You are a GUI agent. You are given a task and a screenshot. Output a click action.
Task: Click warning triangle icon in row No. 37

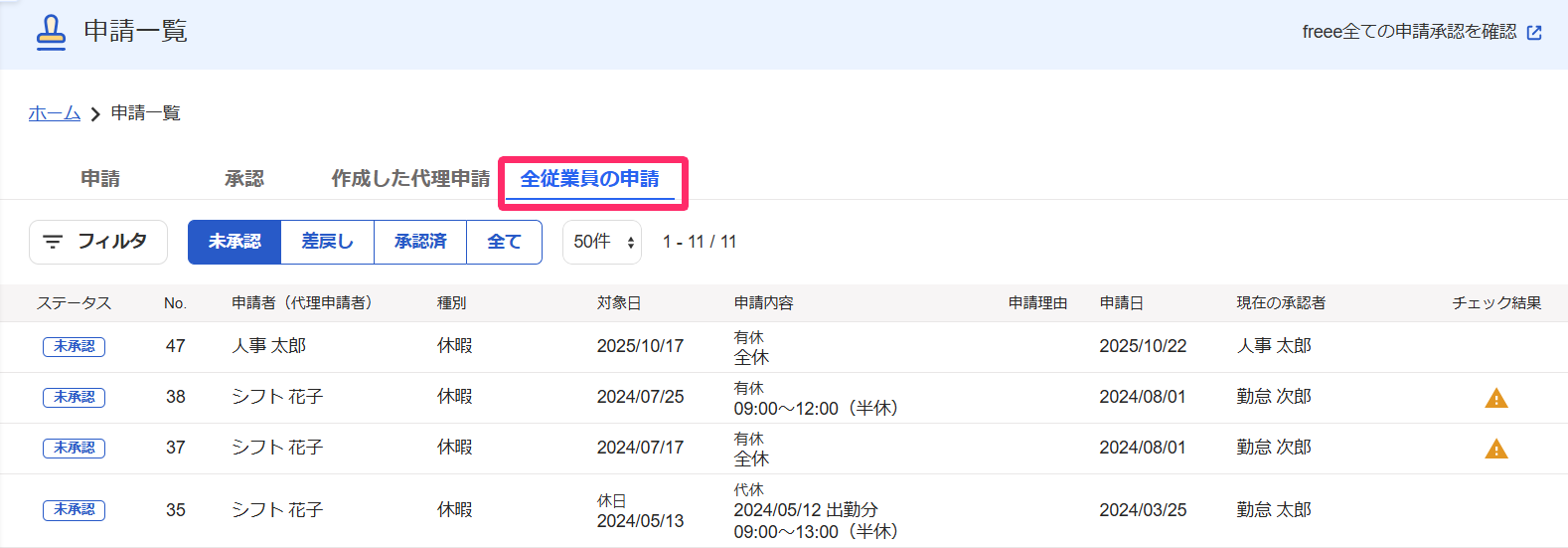click(1496, 449)
